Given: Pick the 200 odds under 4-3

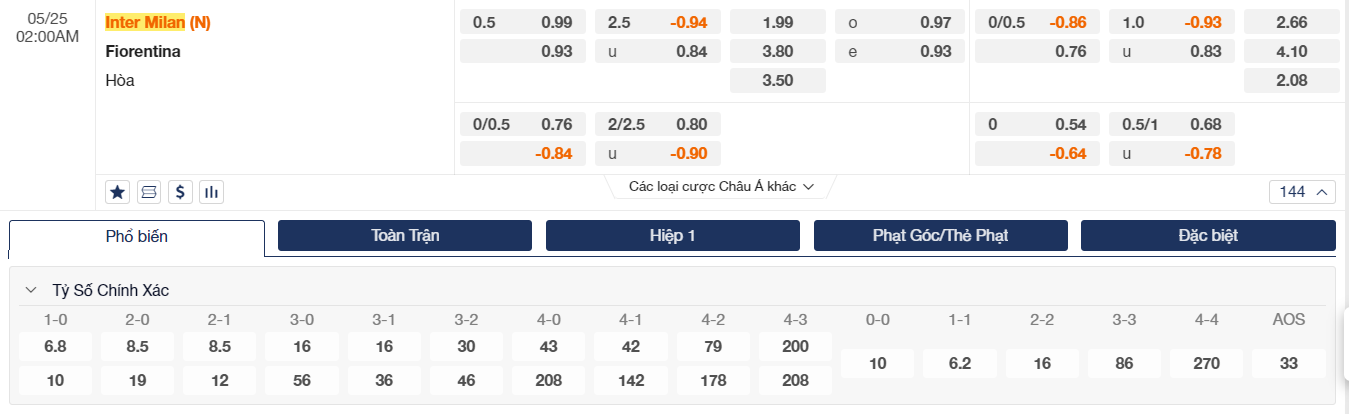Looking at the screenshot, I should point(796,347).
